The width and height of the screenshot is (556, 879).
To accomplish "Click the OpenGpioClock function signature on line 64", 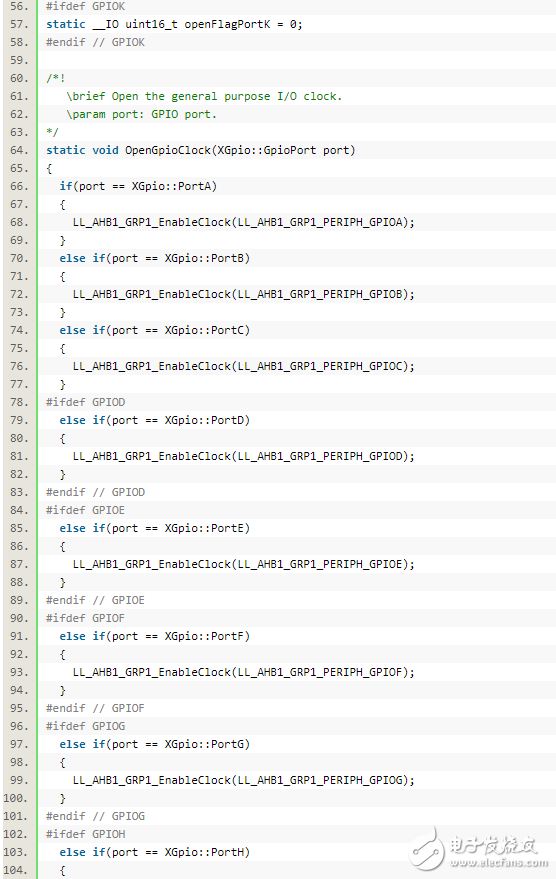I will [201, 150].
